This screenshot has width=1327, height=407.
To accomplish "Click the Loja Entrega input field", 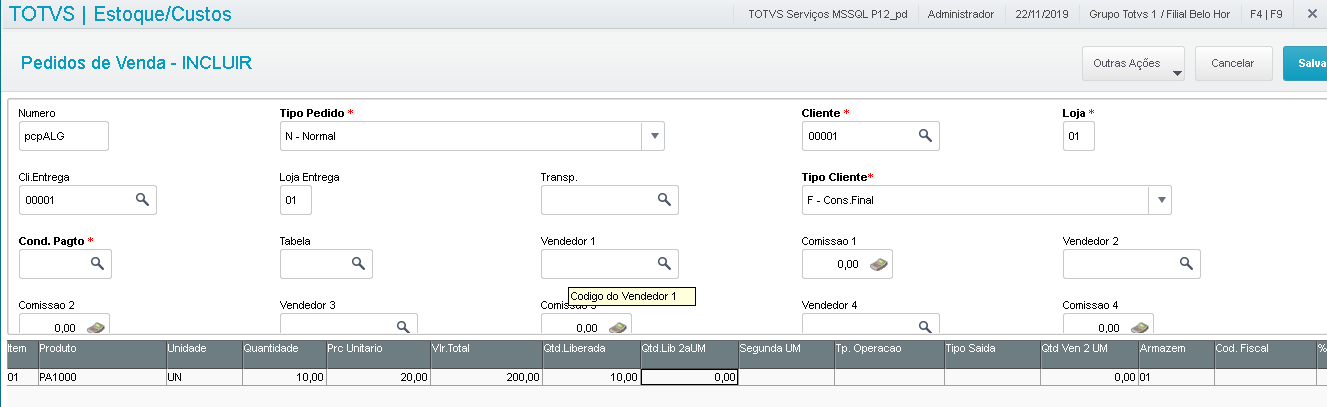I will pos(296,200).
